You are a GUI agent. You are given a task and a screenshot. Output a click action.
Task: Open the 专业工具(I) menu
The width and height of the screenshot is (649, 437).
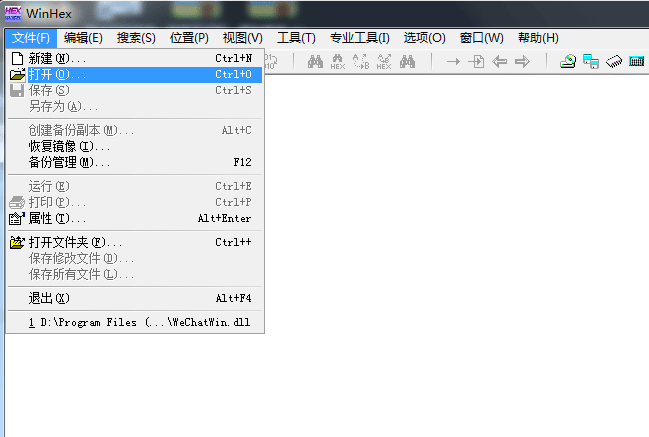(360, 38)
